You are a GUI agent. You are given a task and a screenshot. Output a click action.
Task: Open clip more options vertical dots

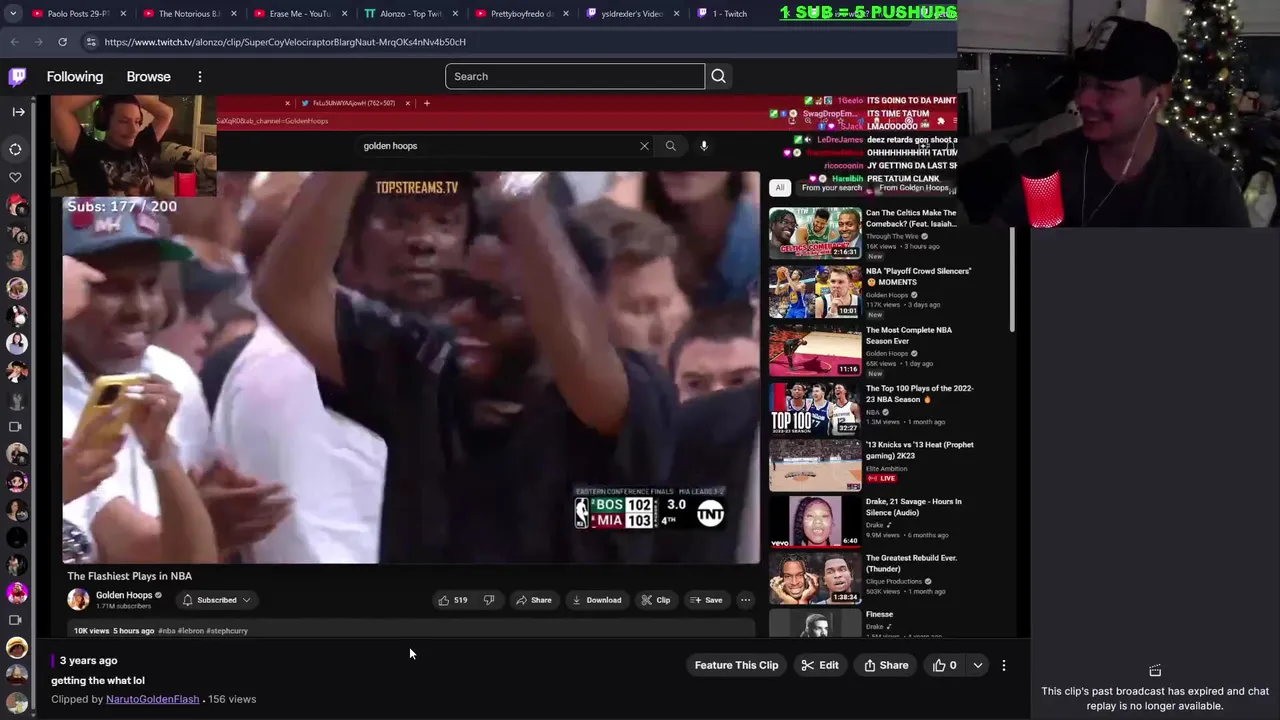pos(1004,665)
